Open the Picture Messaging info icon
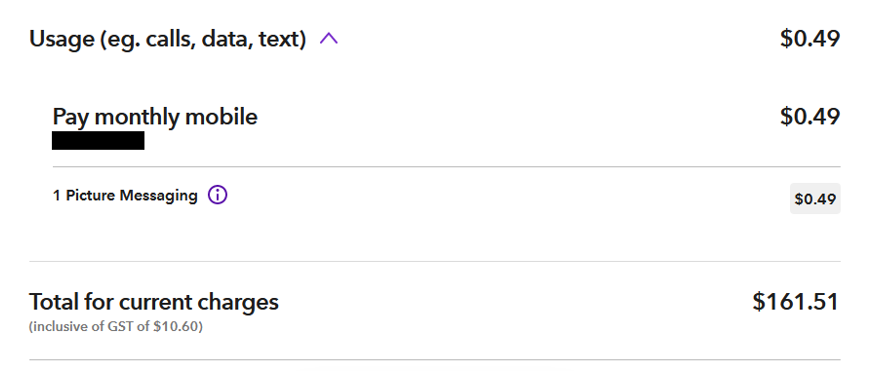Viewport: 876px width, 371px height. (x=217, y=195)
